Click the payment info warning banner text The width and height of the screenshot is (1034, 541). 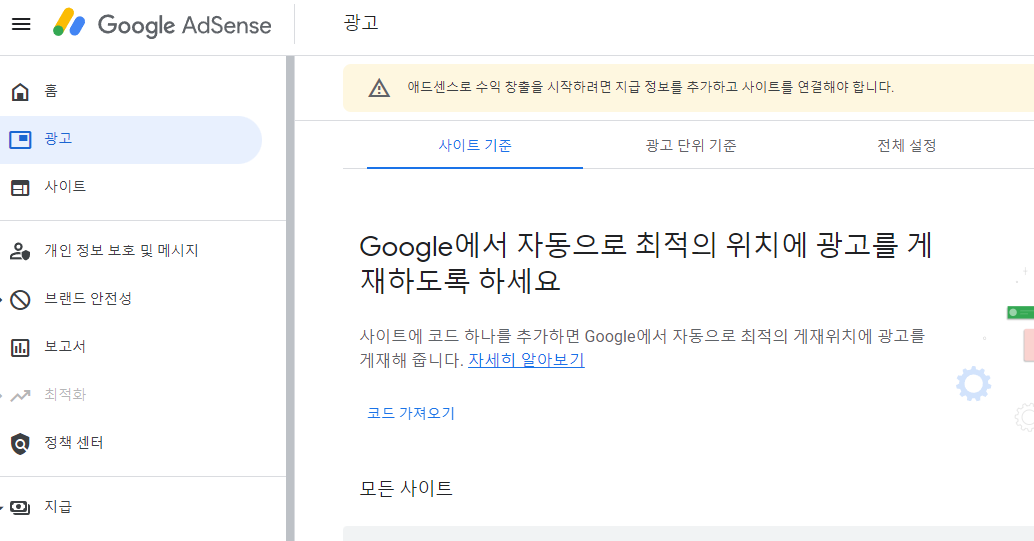coord(650,87)
